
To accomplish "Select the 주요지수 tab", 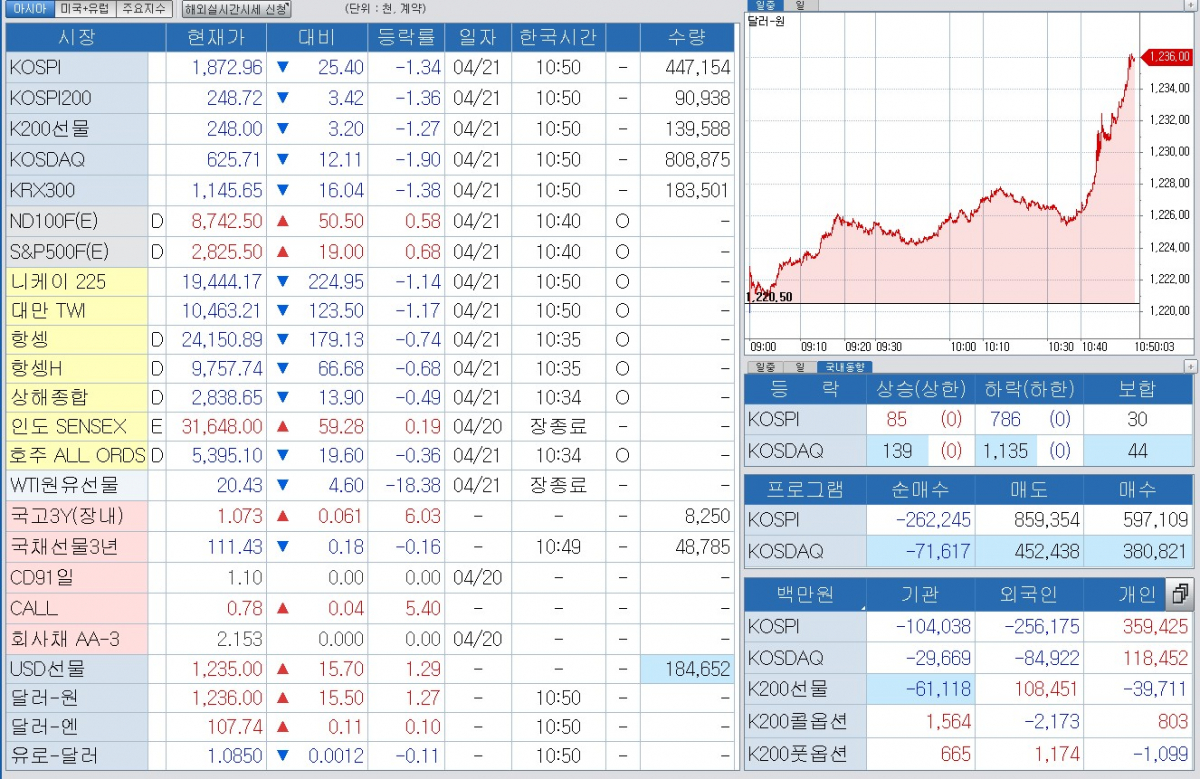I will (144, 9).
